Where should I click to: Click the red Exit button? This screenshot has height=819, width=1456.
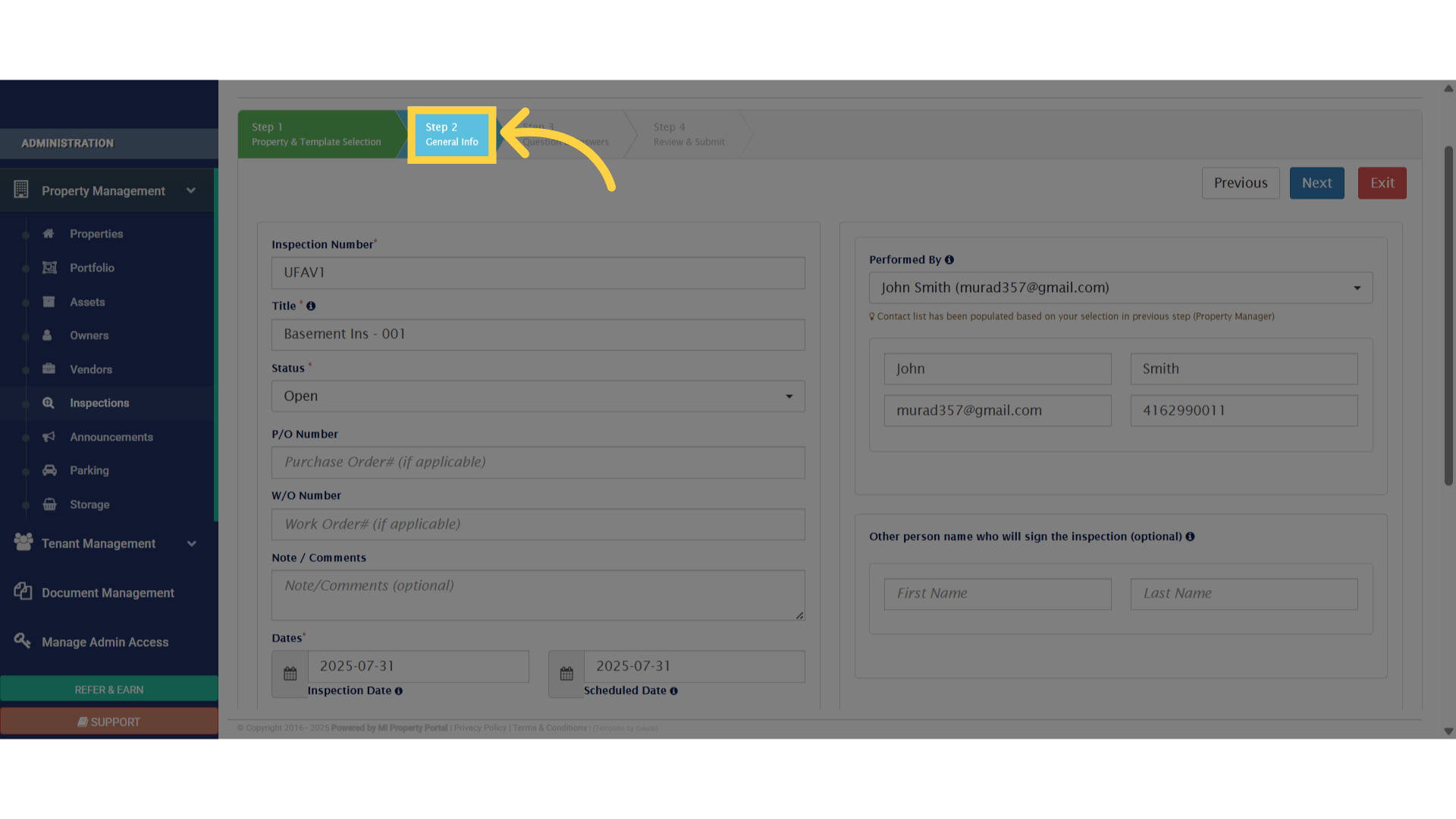(x=1382, y=183)
